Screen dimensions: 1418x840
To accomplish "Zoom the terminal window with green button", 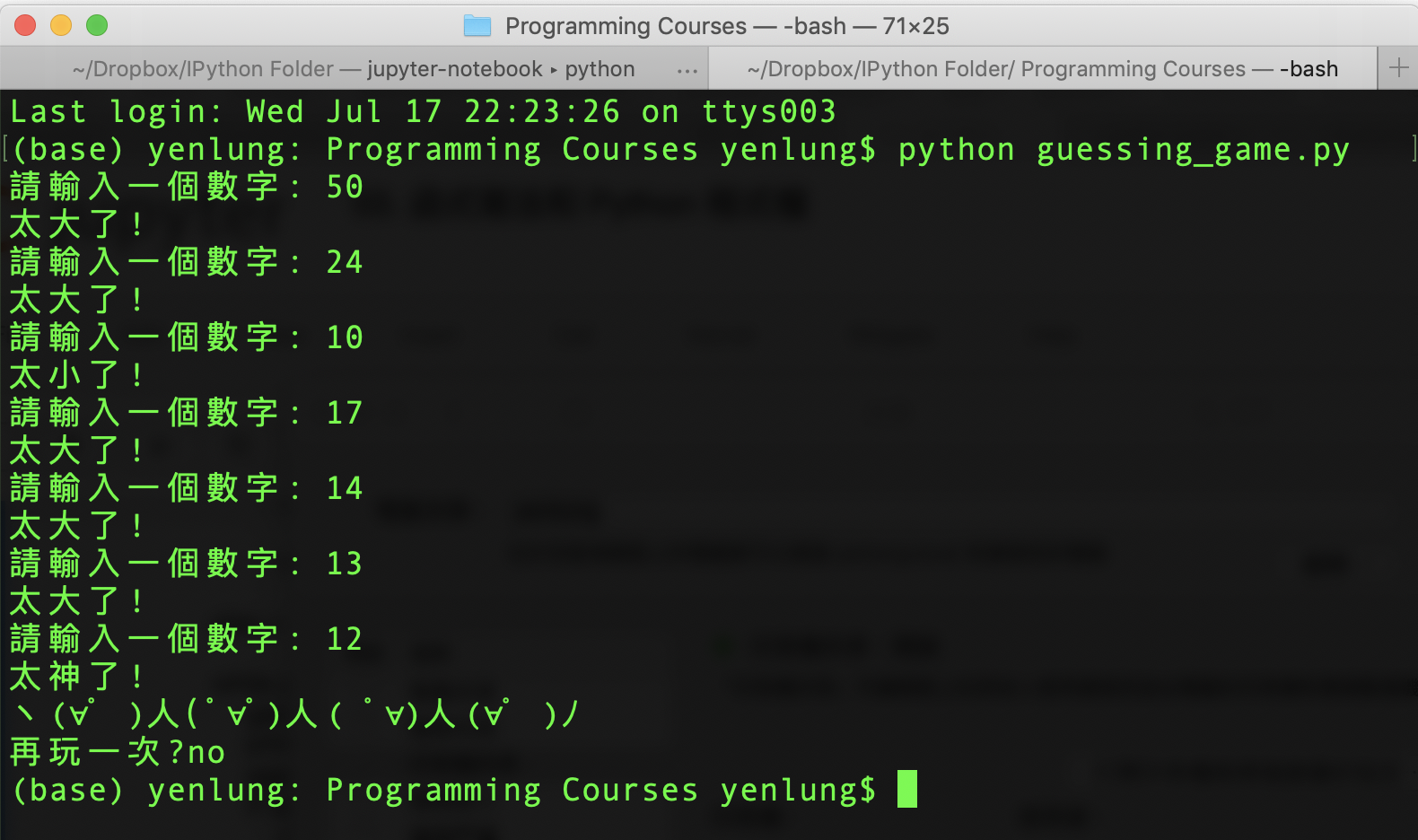I will (97, 25).
